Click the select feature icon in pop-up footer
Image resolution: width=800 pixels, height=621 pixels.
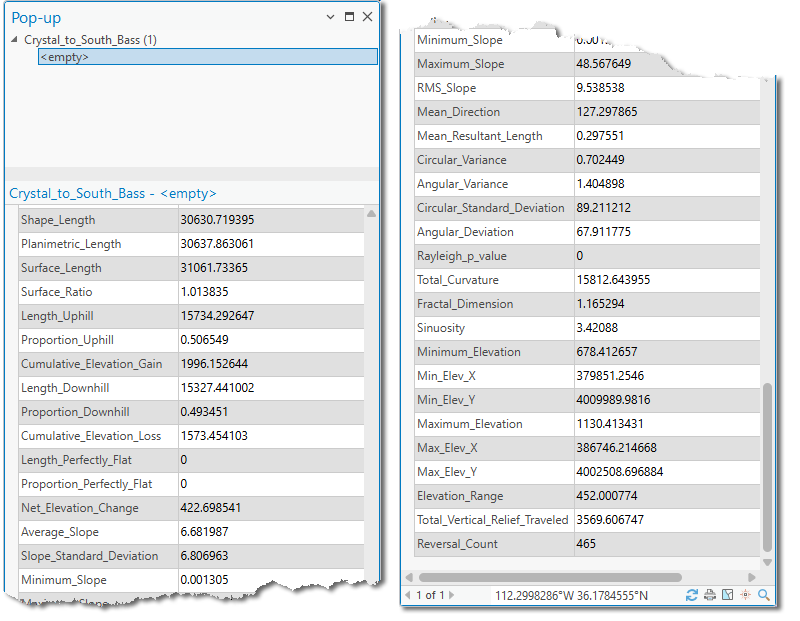[x=728, y=595]
